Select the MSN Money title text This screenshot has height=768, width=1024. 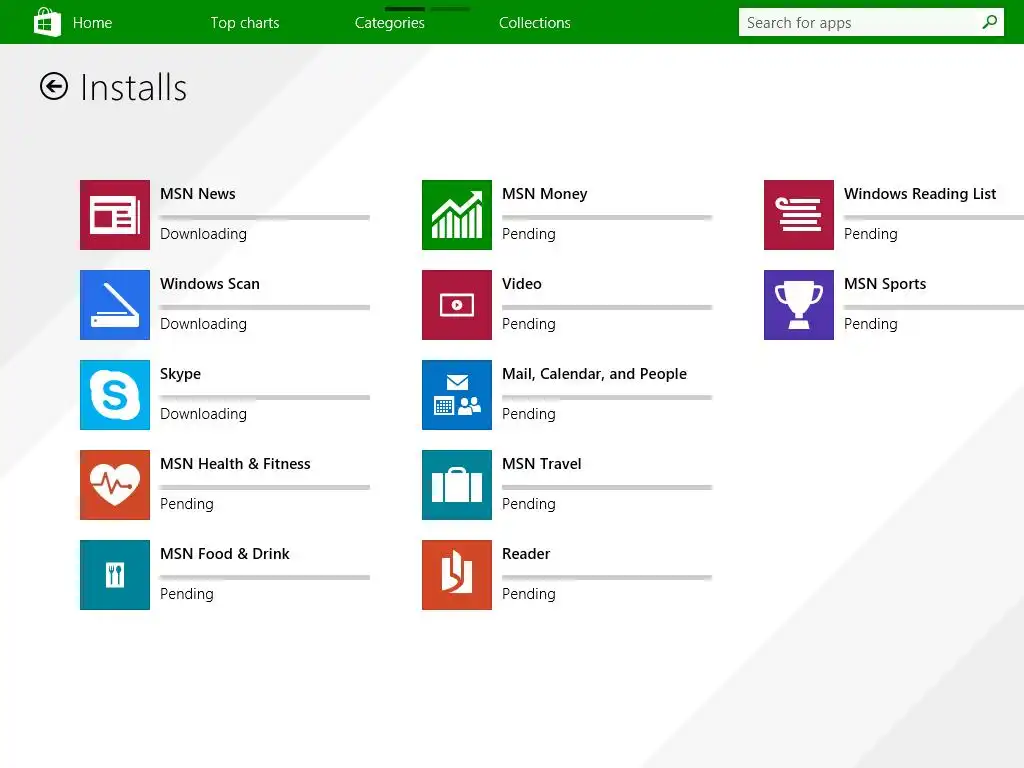[x=545, y=194]
